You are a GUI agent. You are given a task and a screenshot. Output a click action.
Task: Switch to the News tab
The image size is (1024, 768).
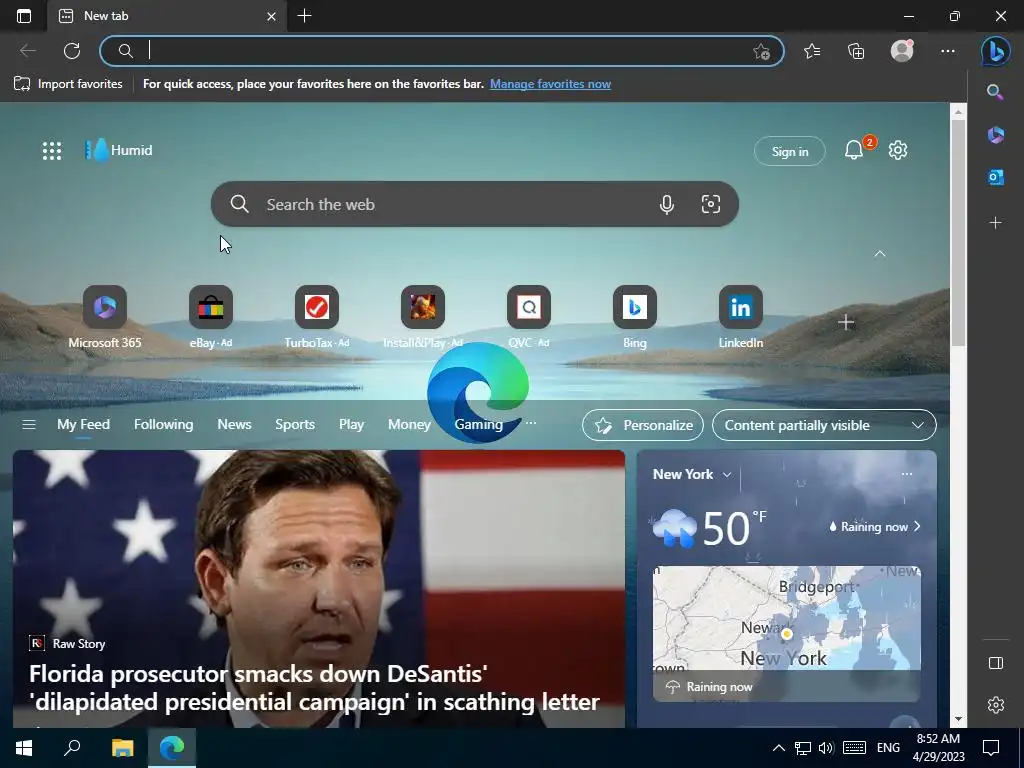pos(234,424)
